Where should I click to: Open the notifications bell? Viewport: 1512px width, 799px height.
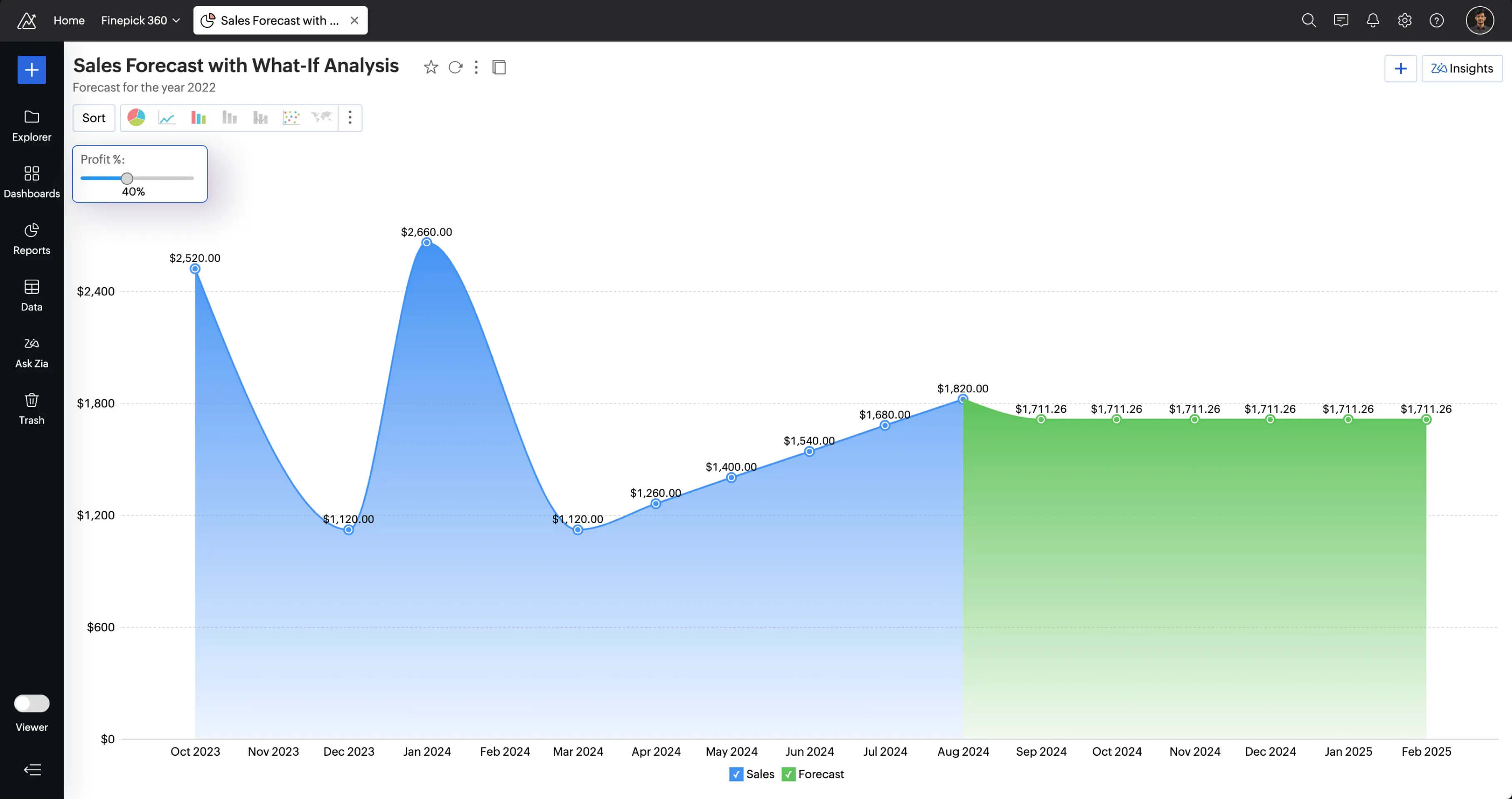click(x=1372, y=20)
